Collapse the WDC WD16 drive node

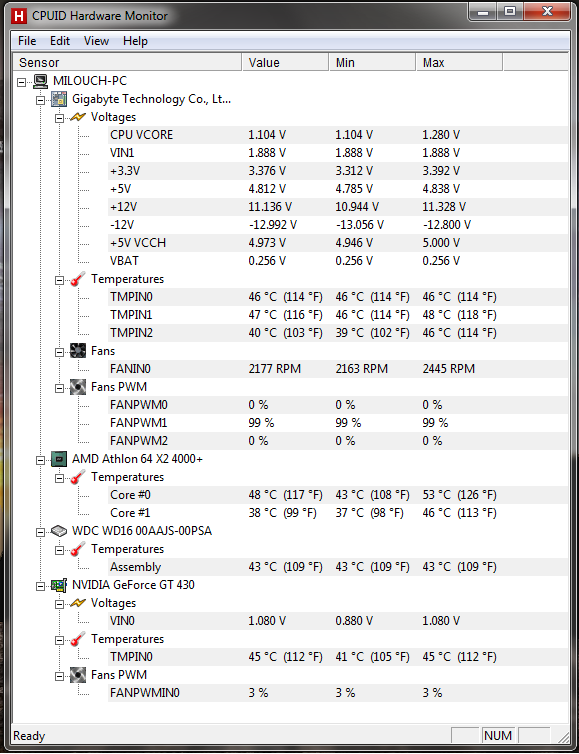coord(40,531)
